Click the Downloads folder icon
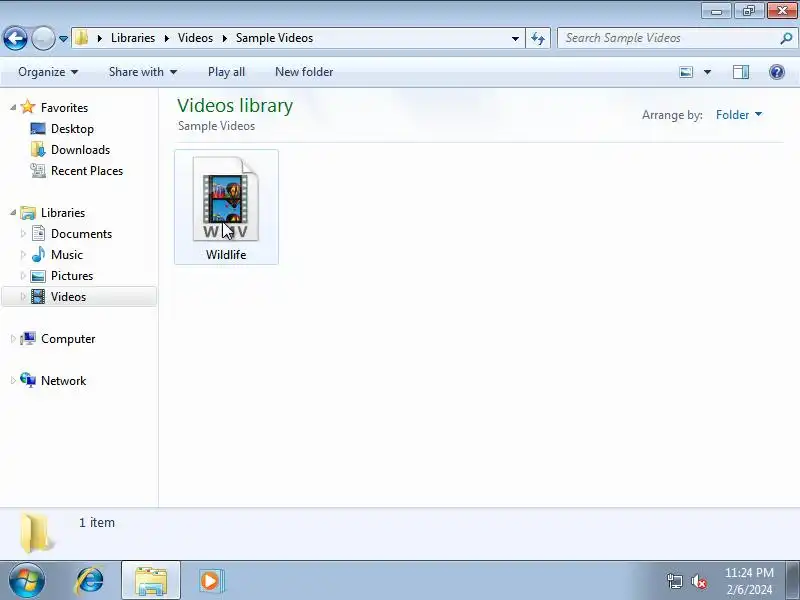800x600 pixels. pos(38,149)
